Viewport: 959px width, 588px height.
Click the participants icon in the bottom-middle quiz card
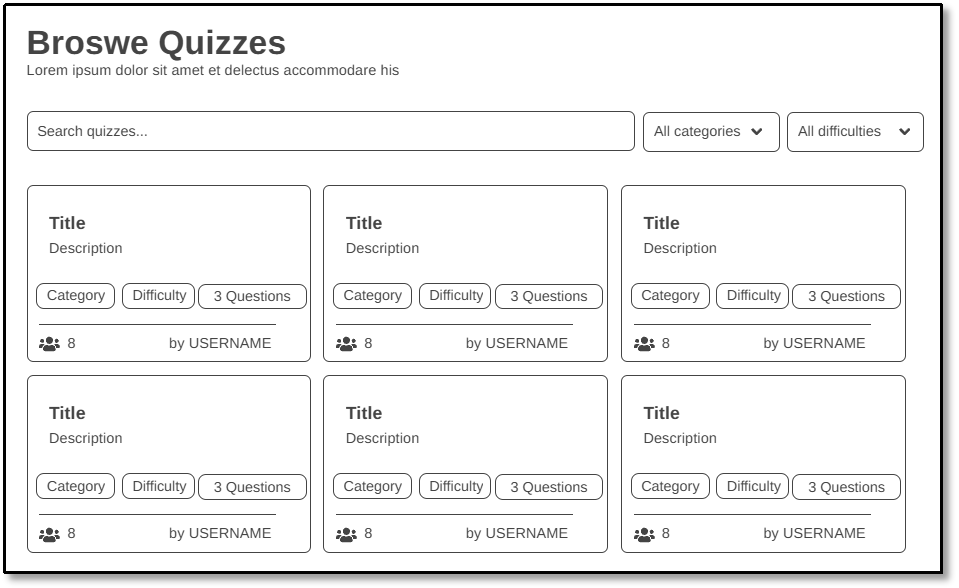pos(346,534)
